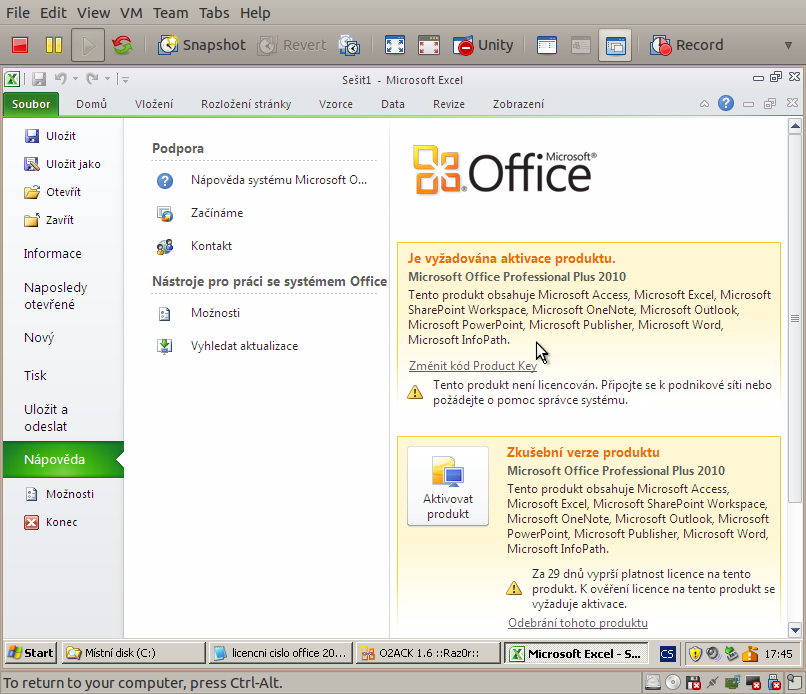The height and width of the screenshot is (694, 806).
Task: Click the Odebrání tohoto produktu link
Action: coord(578,623)
